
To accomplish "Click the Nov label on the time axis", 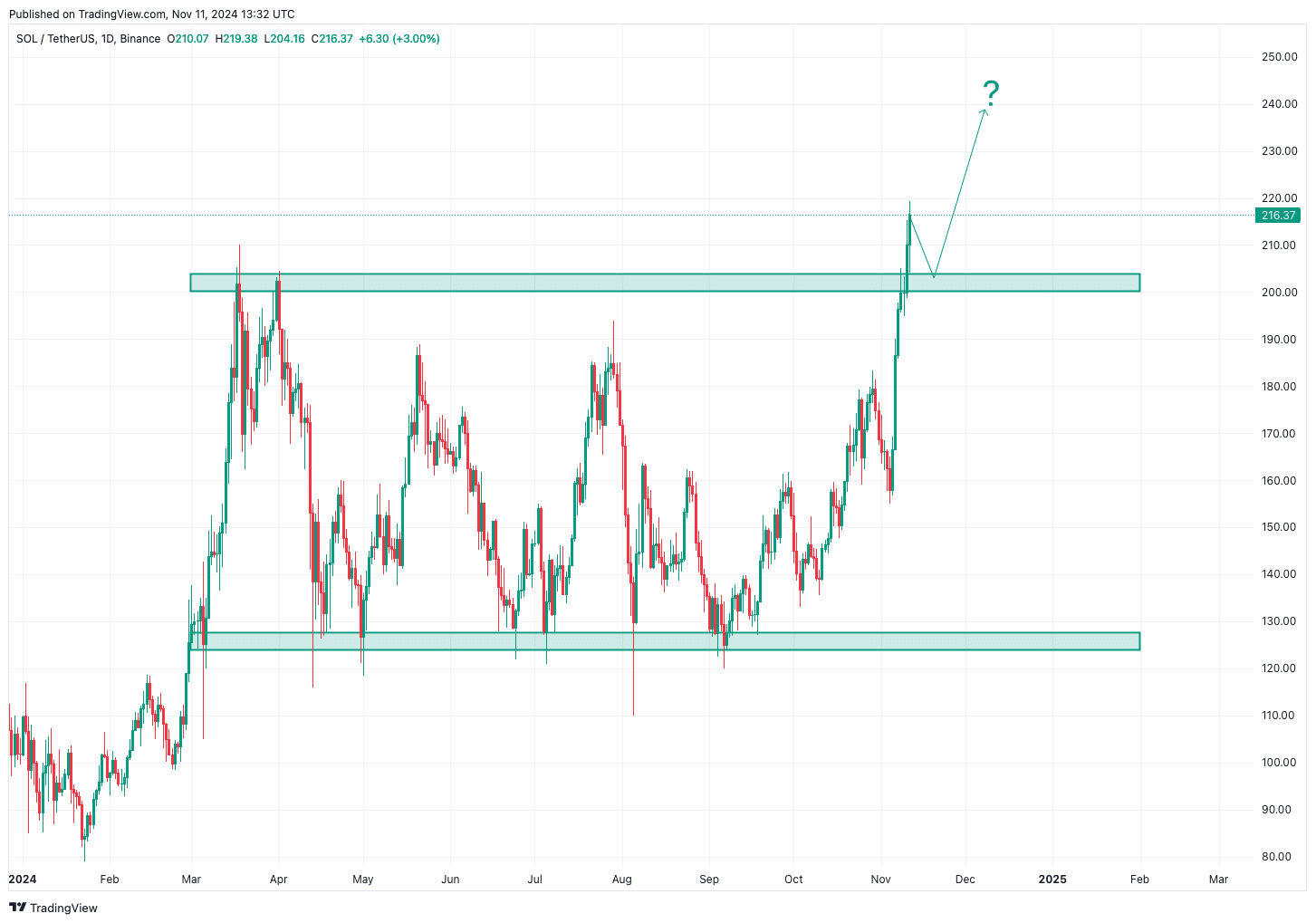I will pyautogui.click(x=881, y=880).
